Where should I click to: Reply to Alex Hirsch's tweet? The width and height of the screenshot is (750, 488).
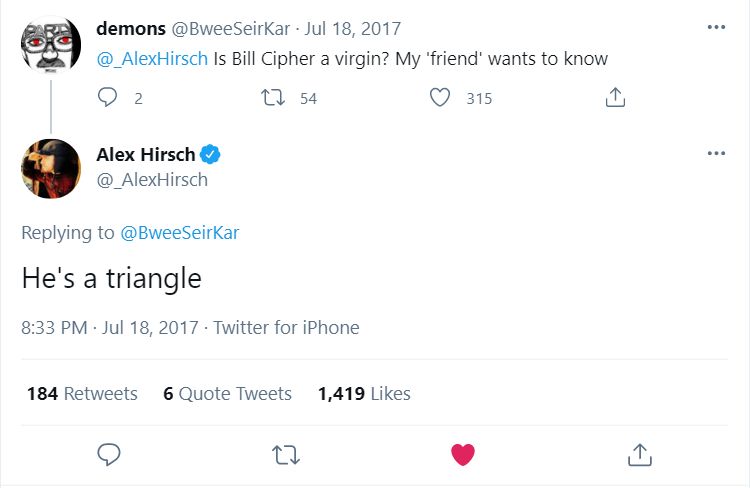tap(110, 455)
